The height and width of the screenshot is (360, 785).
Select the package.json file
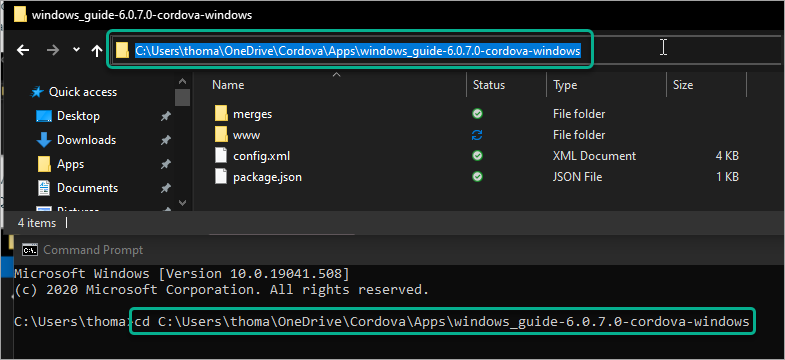tap(267, 177)
